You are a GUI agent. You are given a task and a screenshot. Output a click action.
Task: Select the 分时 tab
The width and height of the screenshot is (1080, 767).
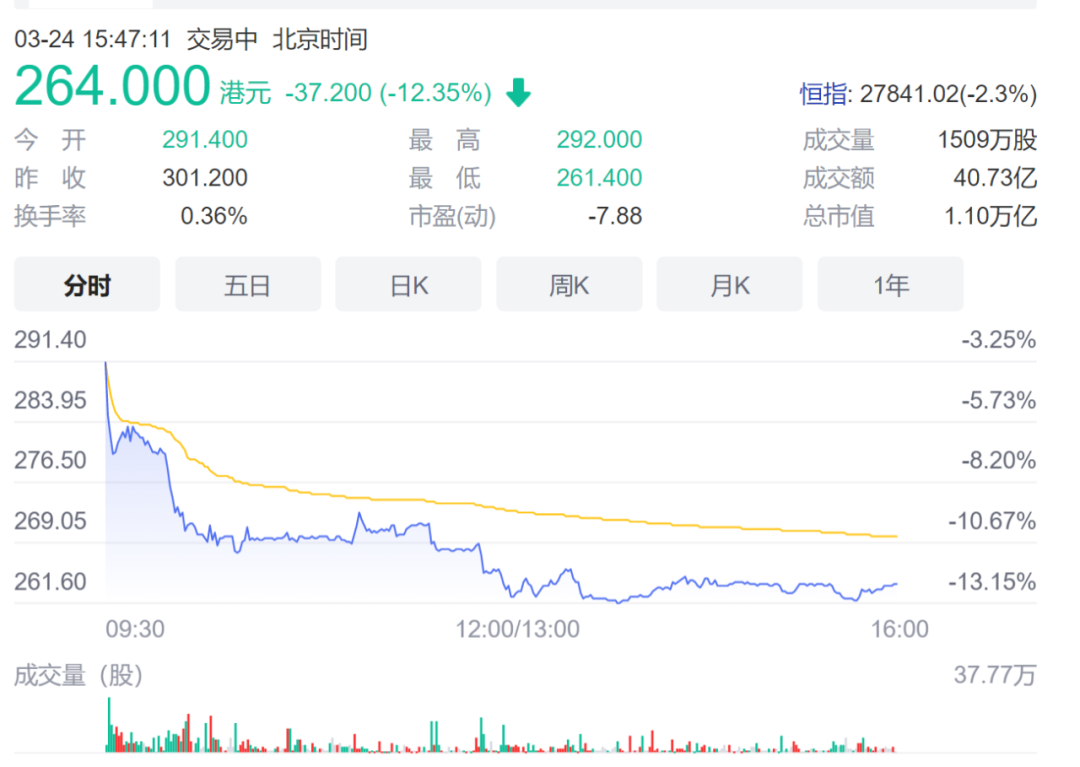tap(87, 285)
